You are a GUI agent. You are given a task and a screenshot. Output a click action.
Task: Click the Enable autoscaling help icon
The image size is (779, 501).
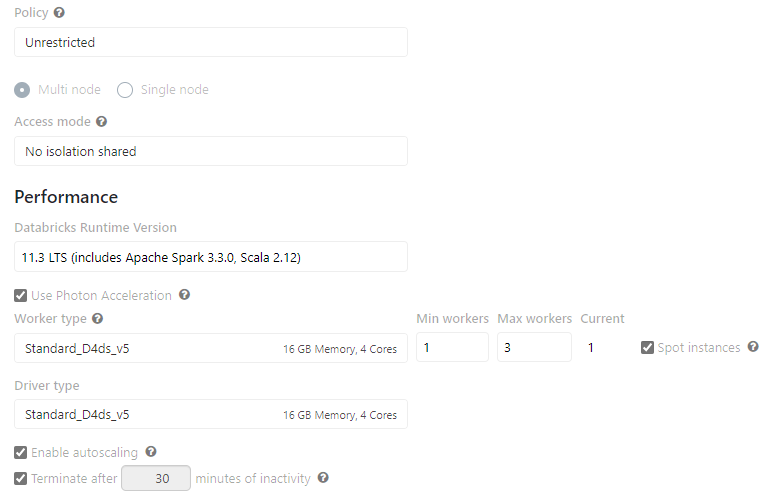pos(150,452)
